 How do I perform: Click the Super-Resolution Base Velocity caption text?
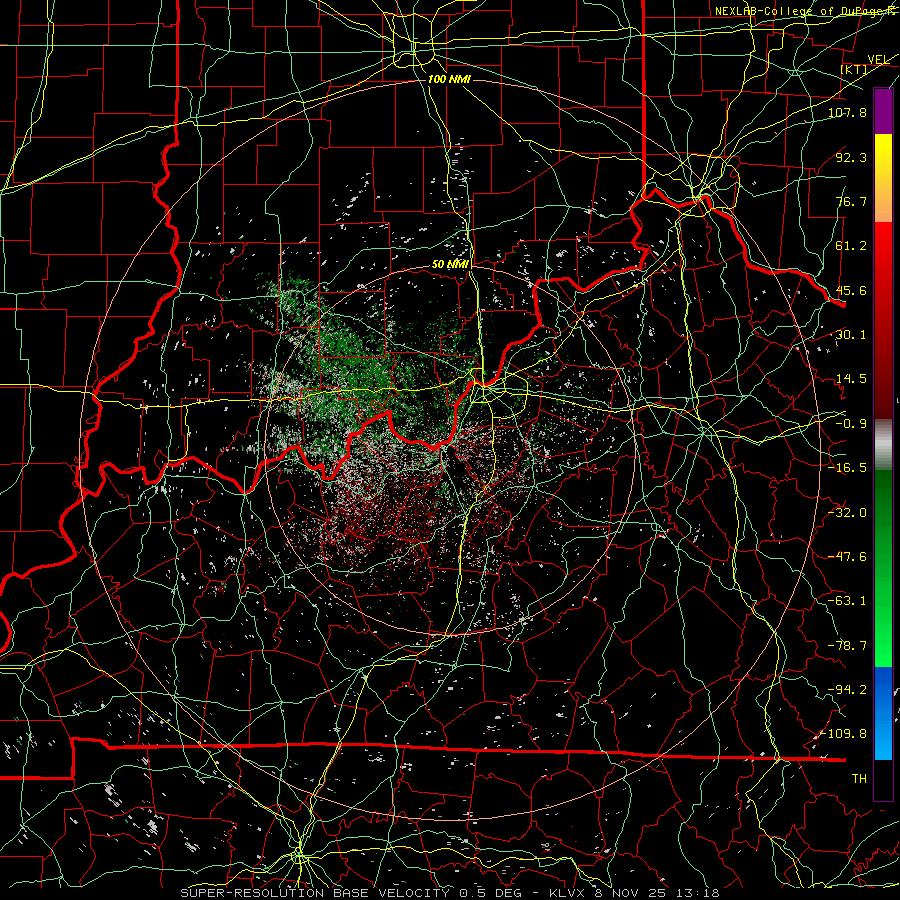(450, 893)
